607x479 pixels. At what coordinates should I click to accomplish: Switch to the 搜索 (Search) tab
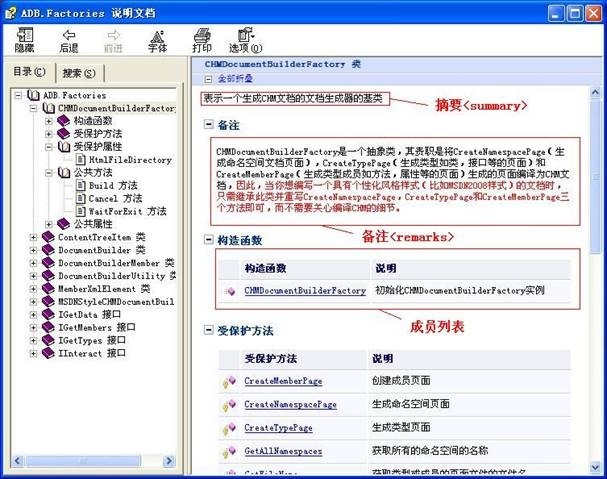pos(78,73)
